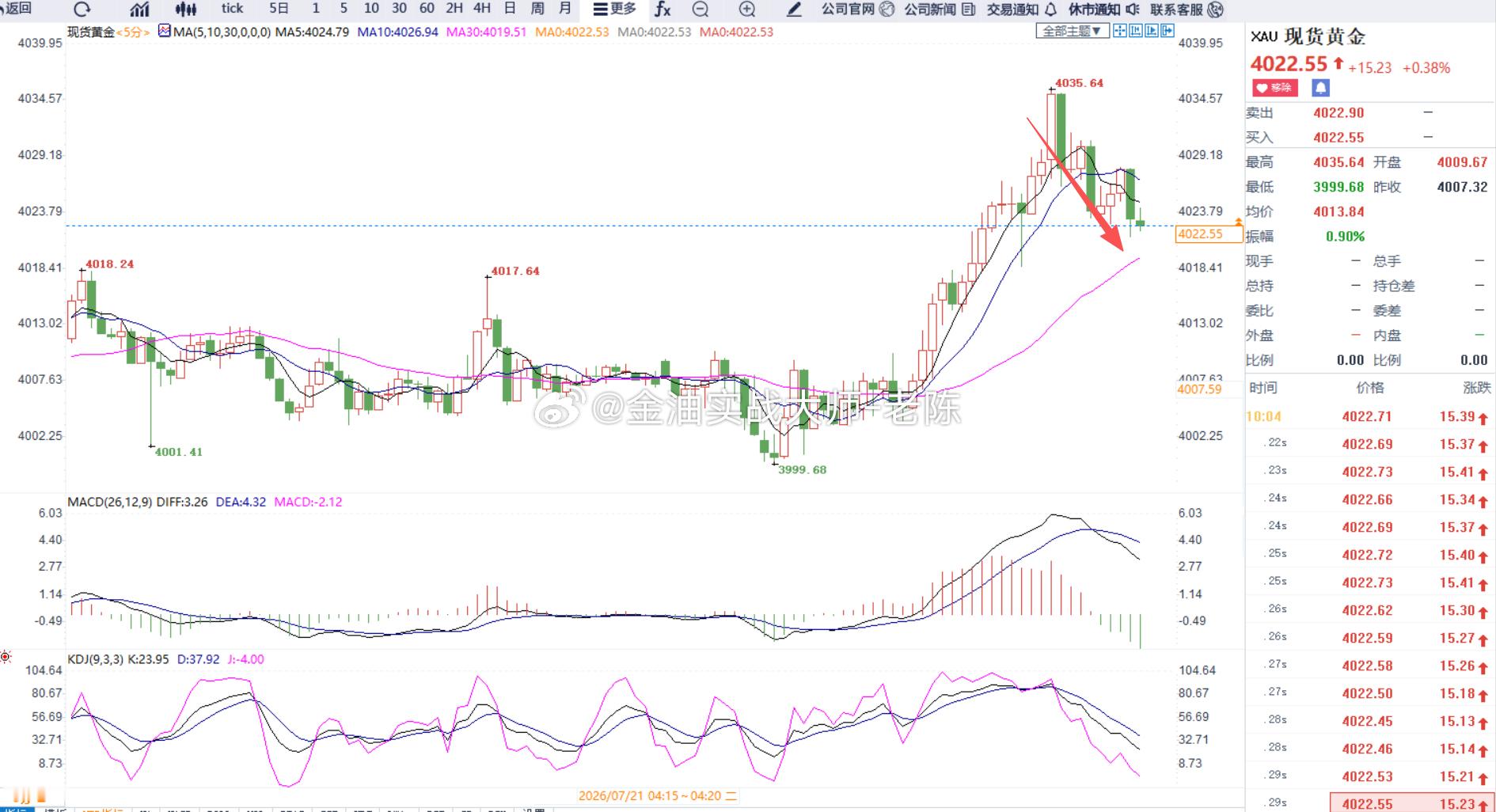Select the 1 minute timeframe

coord(316,9)
